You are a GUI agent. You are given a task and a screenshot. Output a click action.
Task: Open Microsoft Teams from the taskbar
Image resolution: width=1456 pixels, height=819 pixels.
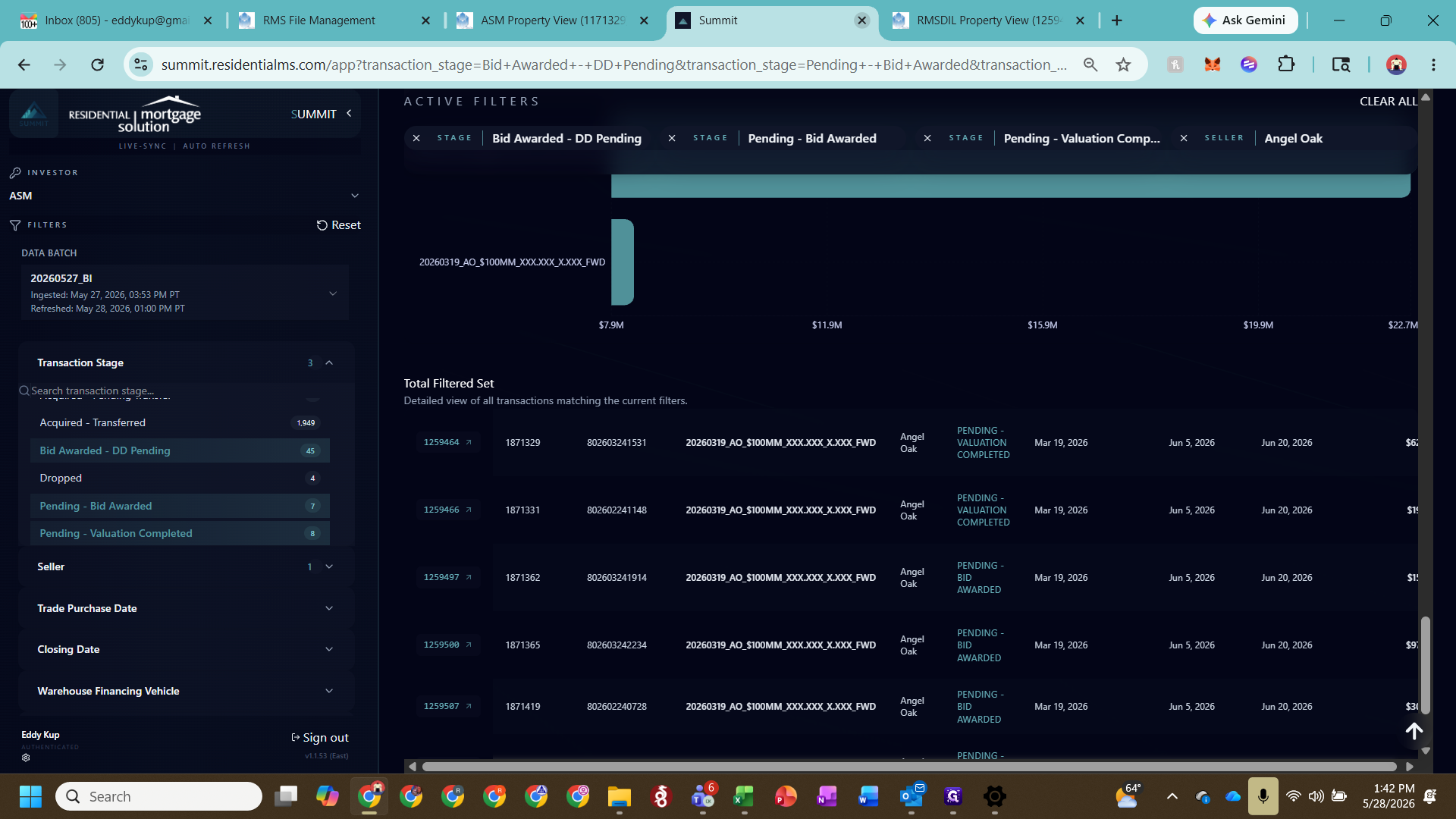click(703, 796)
